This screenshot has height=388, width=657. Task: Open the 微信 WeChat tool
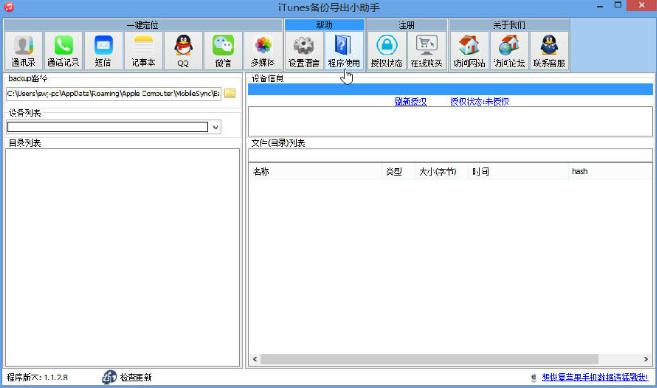coord(223,51)
